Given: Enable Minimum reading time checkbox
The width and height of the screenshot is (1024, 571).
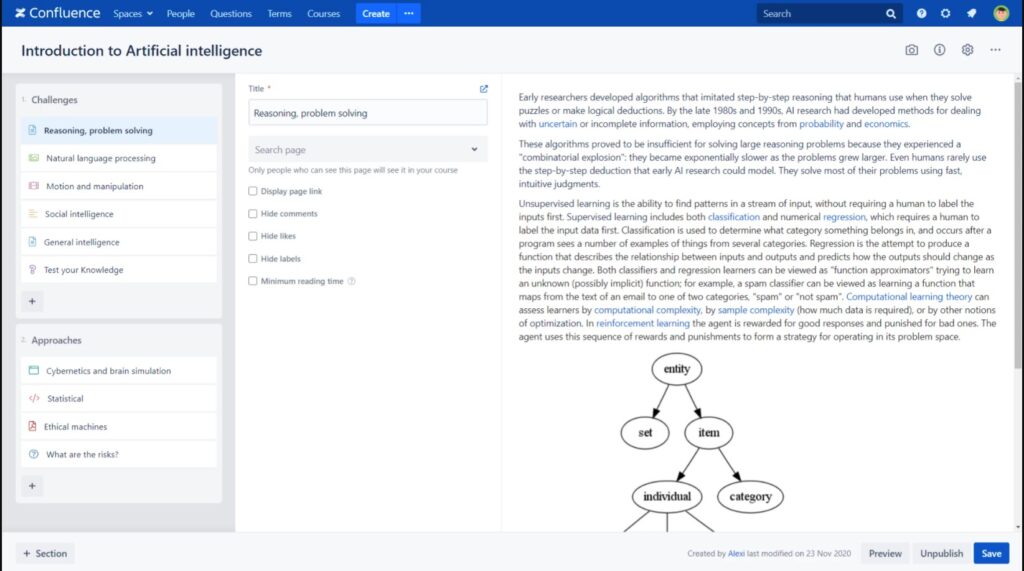Looking at the screenshot, I should 253,281.
